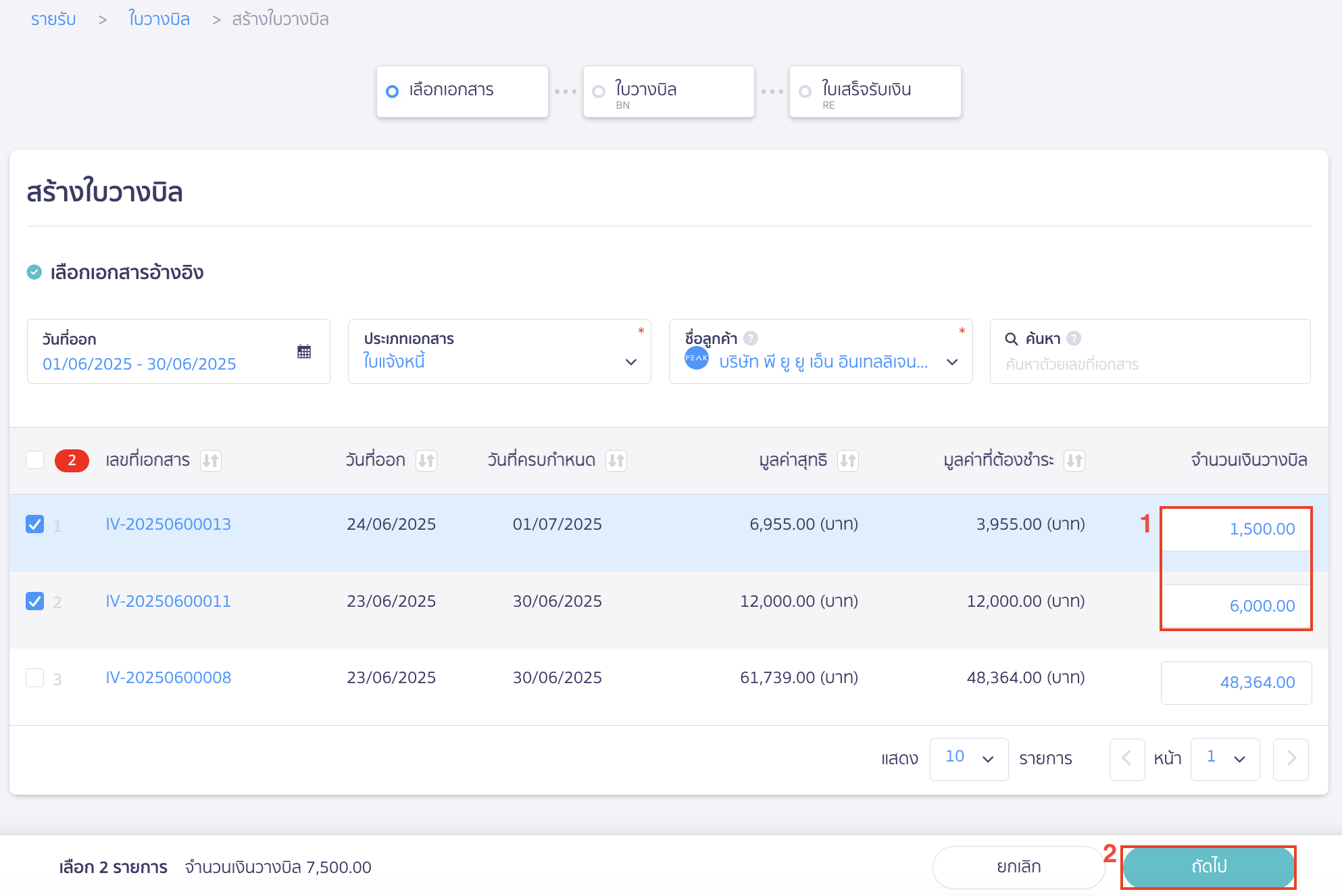The width and height of the screenshot is (1342, 896).
Task: Click the ถัดไป next button
Action: [x=1208, y=867]
